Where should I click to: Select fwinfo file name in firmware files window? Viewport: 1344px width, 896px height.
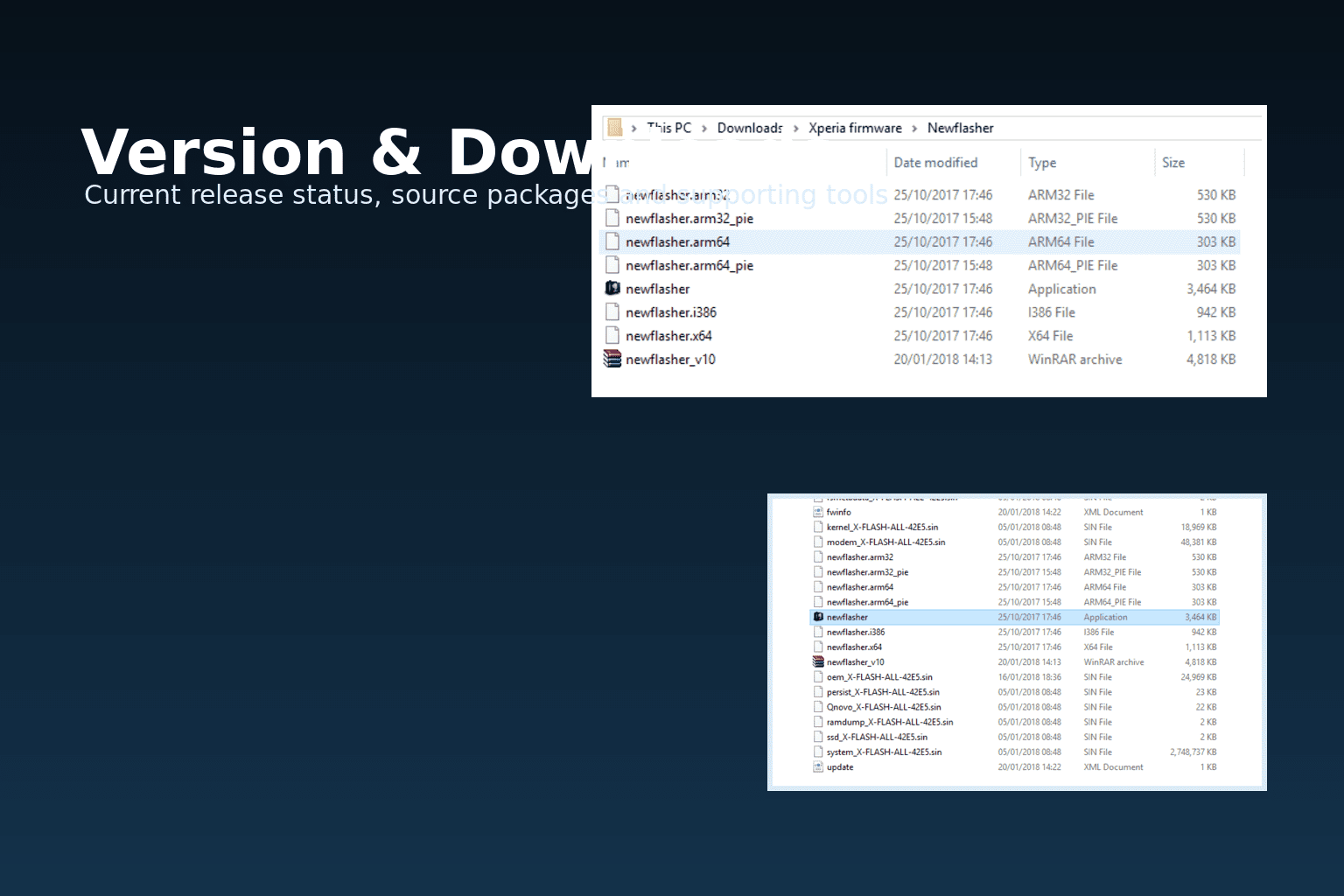[838, 513]
